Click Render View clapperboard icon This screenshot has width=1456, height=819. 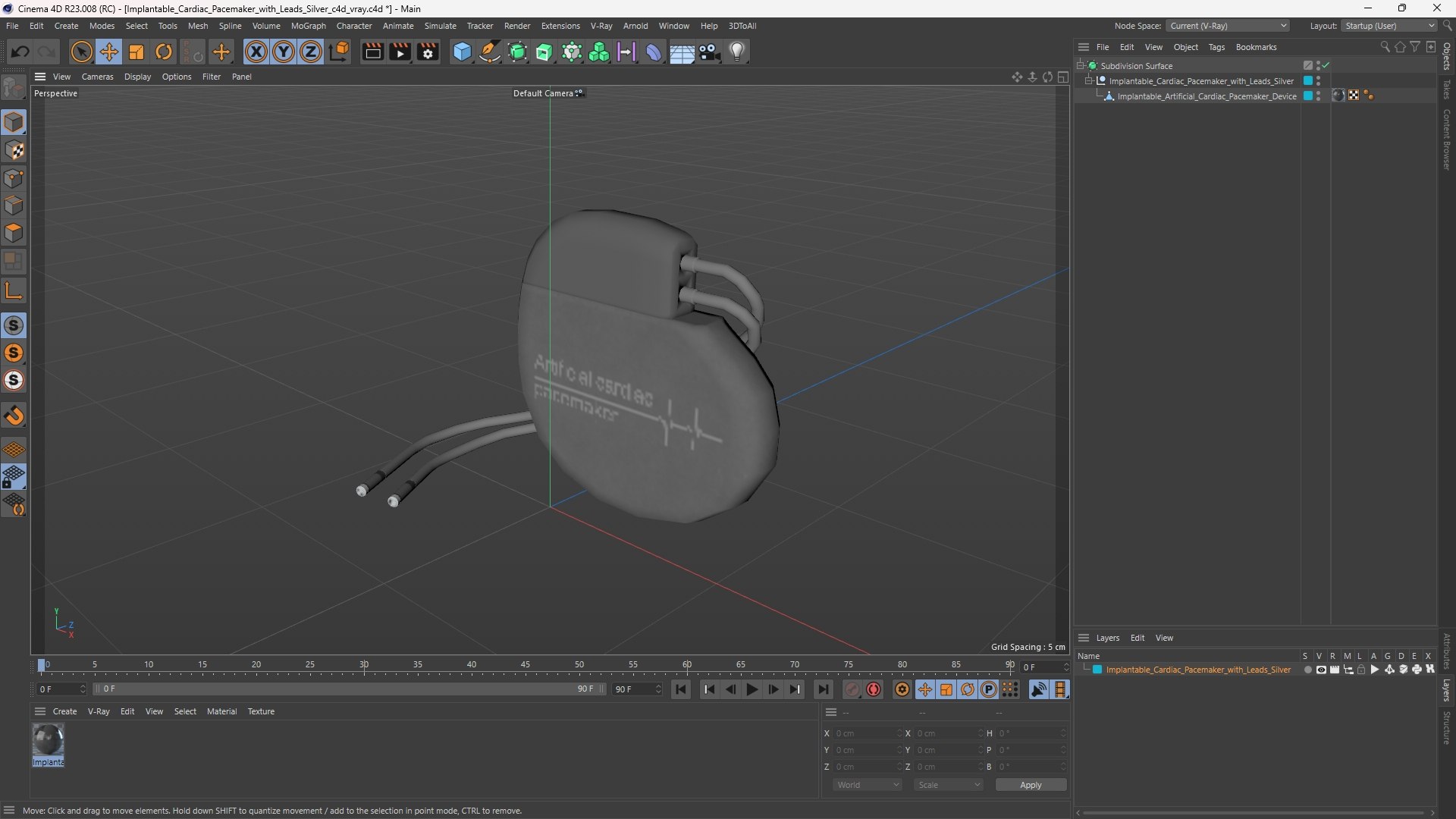[x=372, y=52]
